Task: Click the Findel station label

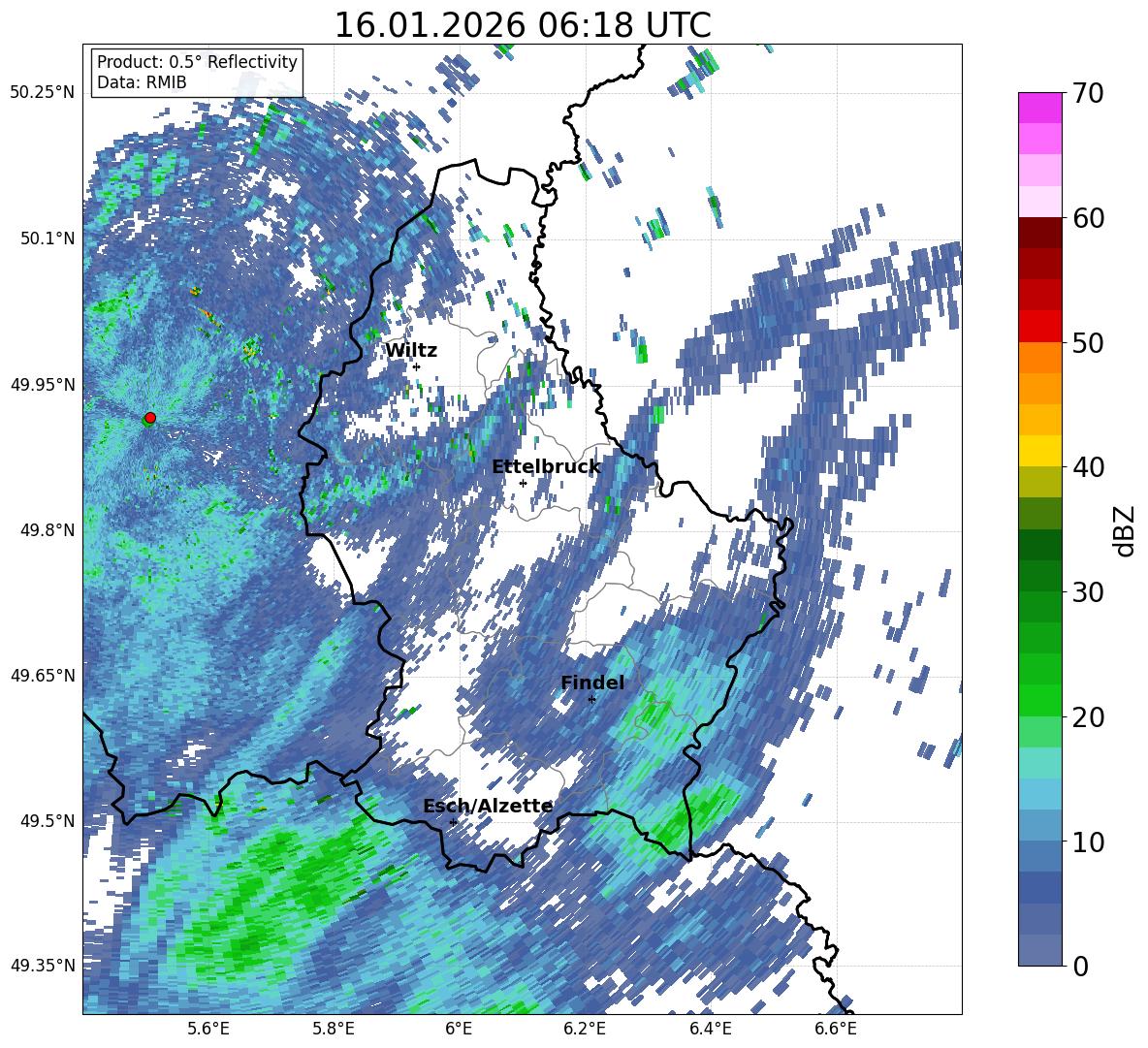Action: (592, 683)
